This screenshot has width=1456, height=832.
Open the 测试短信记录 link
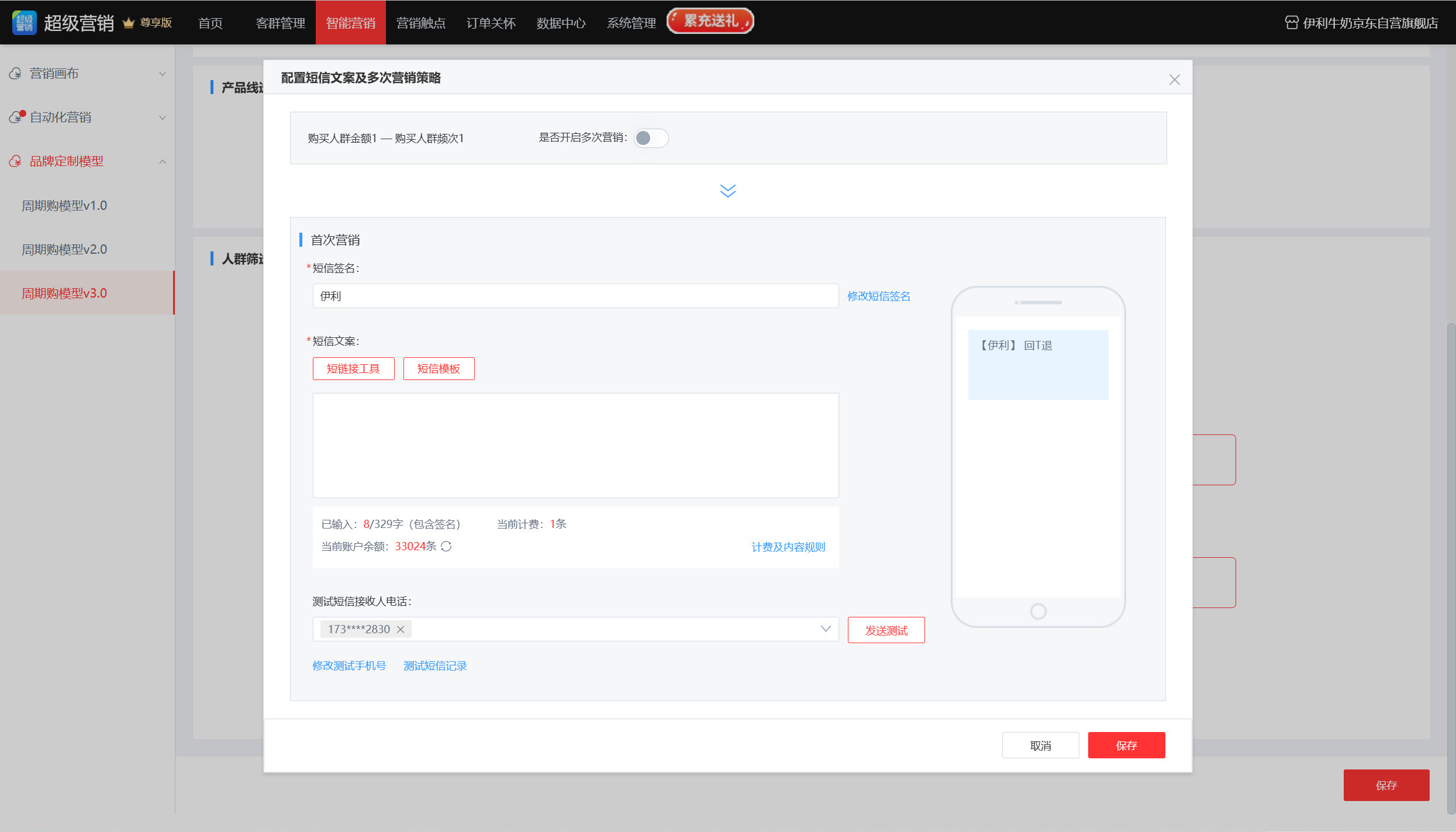[x=435, y=665]
